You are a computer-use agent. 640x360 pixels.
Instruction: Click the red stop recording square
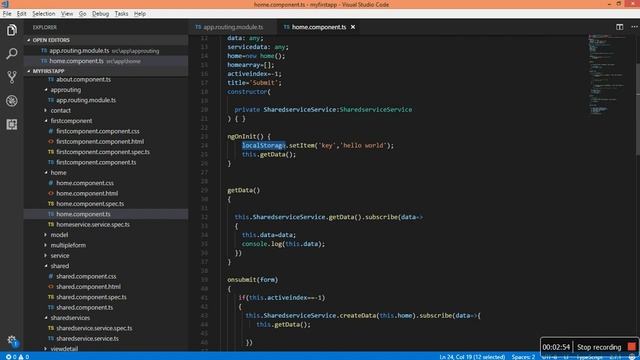(631, 347)
